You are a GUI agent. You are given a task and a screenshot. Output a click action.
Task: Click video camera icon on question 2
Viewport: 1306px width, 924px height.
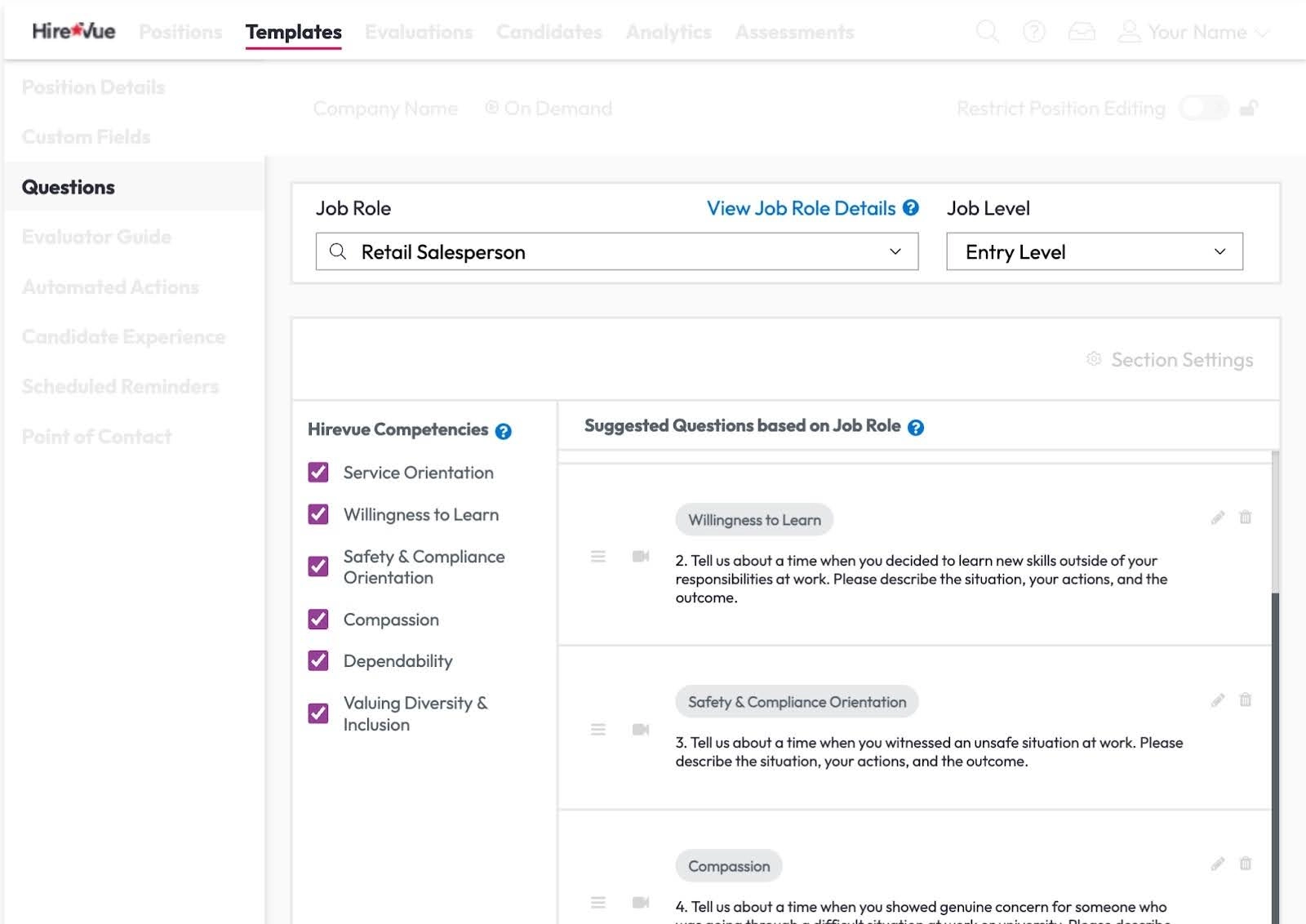(641, 557)
